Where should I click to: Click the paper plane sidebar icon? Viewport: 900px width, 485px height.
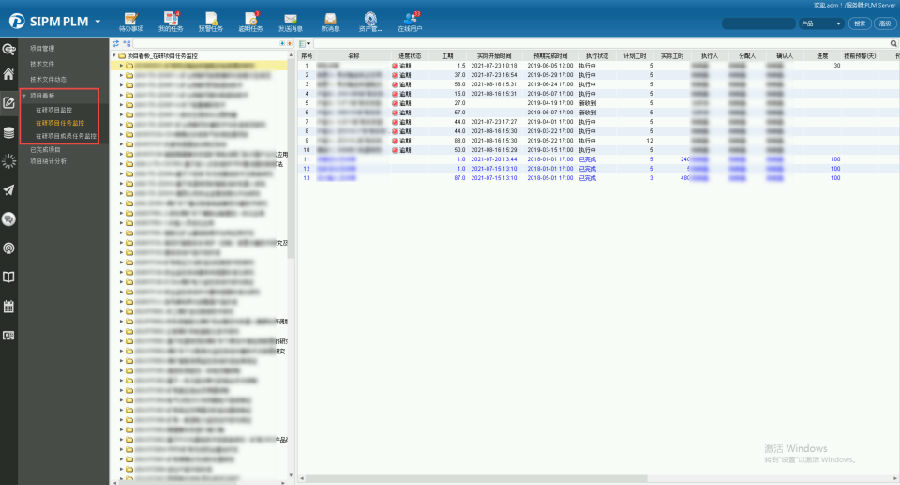[9, 190]
